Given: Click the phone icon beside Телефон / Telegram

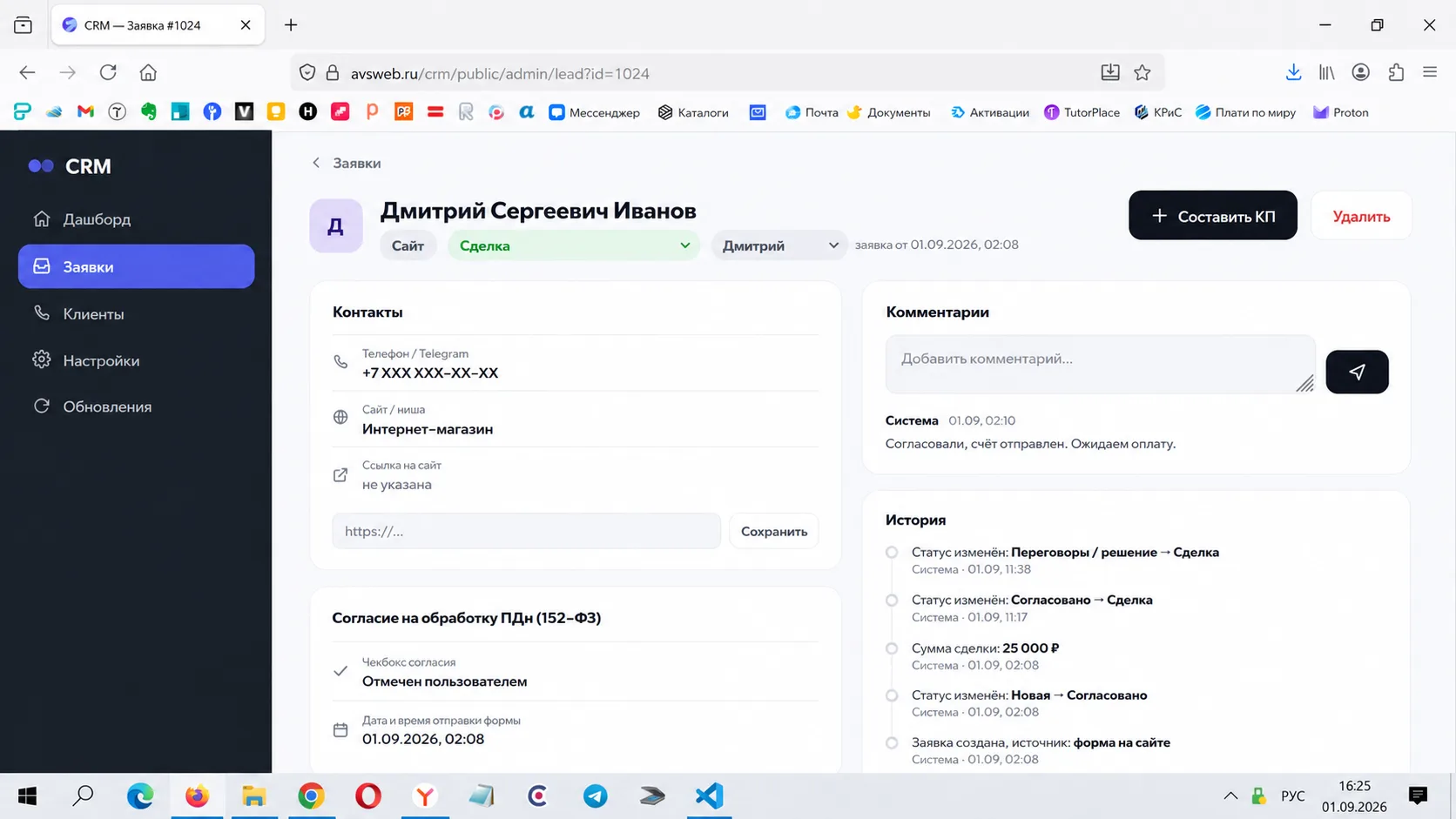Looking at the screenshot, I should (x=340, y=363).
